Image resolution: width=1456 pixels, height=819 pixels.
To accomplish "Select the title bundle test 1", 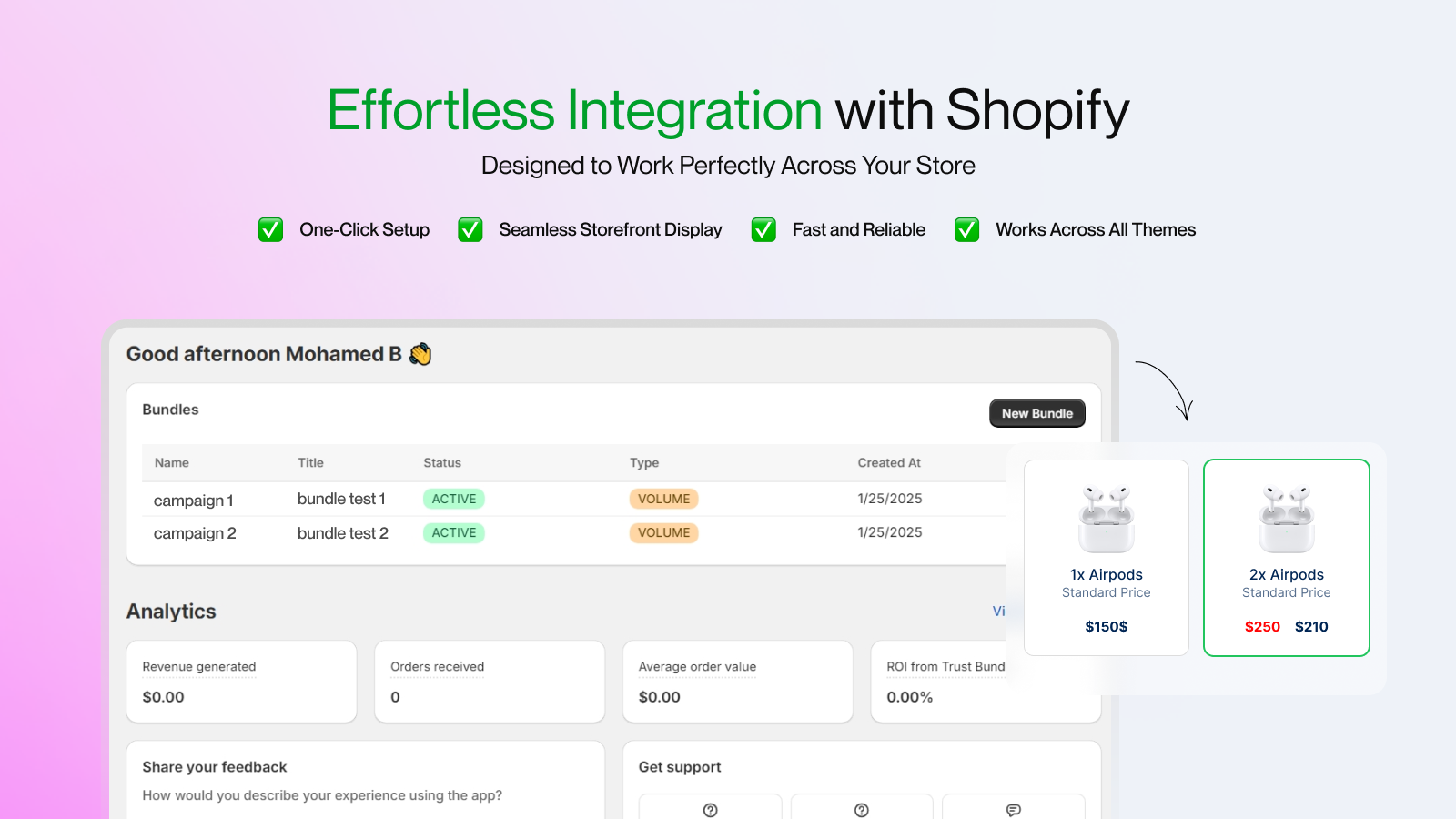I will click(341, 499).
